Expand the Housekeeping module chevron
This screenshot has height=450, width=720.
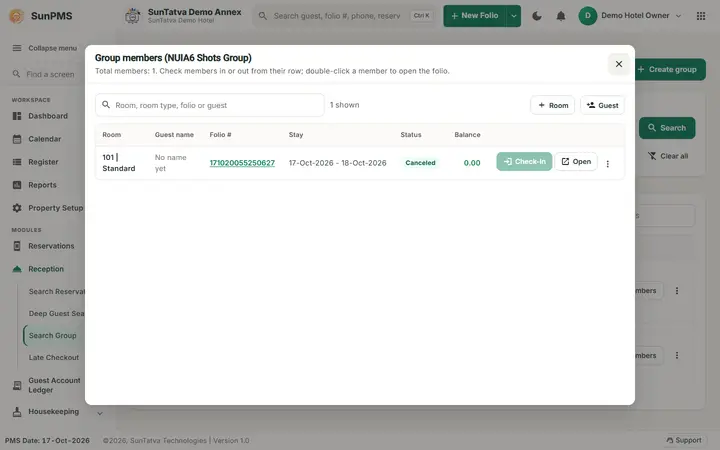pos(100,413)
